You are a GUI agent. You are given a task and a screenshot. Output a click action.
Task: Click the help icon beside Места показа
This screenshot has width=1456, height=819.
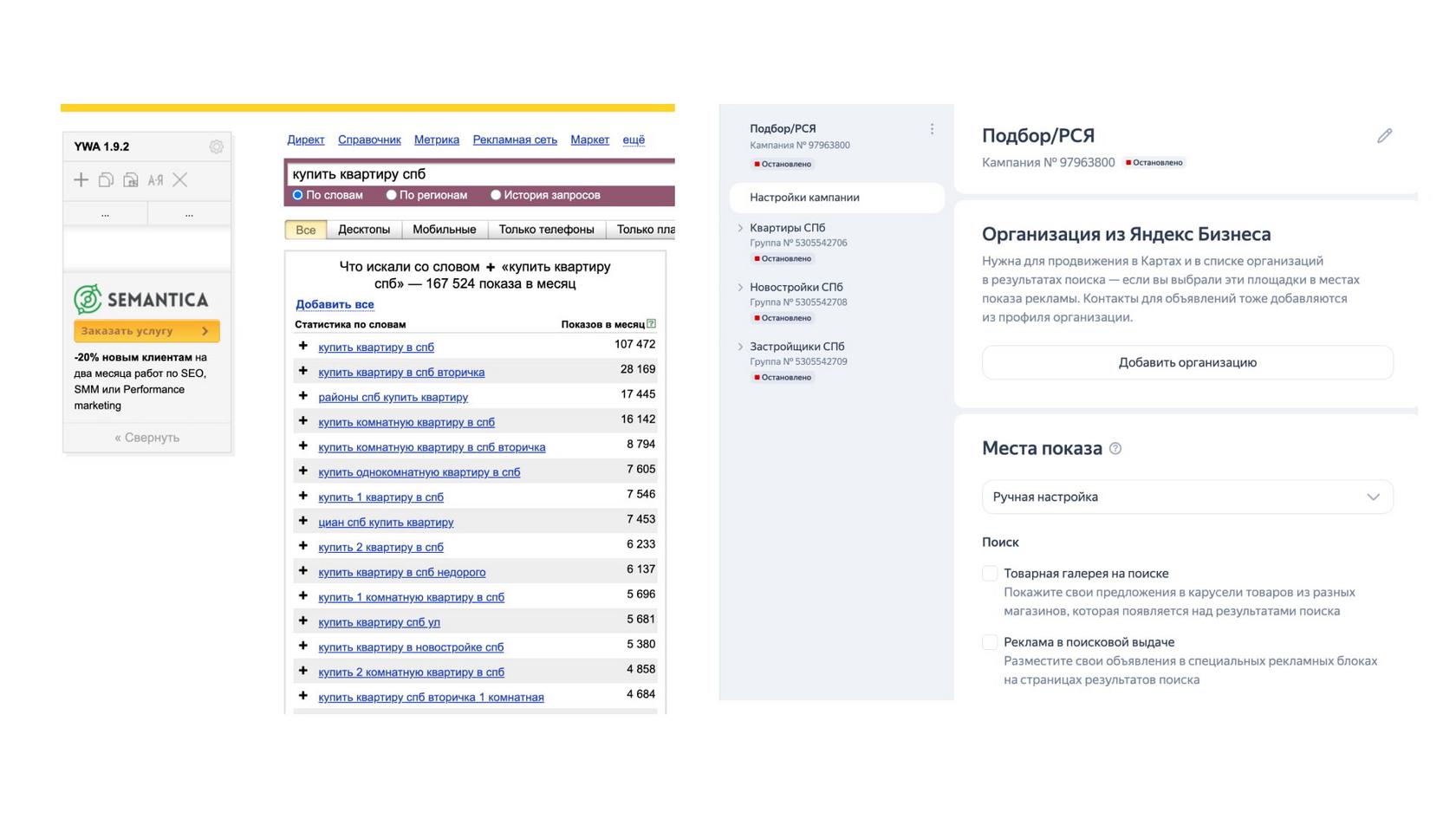[1115, 448]
